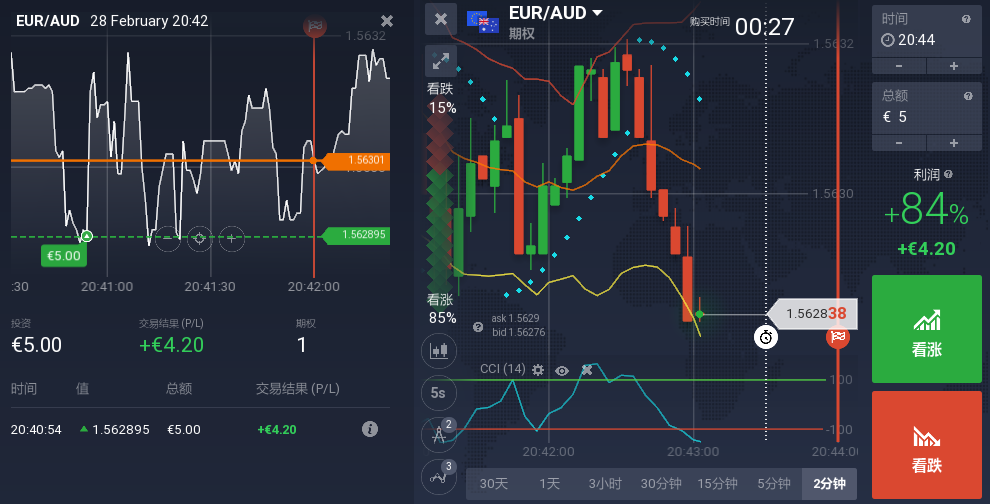Click the ask/bid help question icon
The width and height of the screenshot is (990, 504).
point(478,327)
